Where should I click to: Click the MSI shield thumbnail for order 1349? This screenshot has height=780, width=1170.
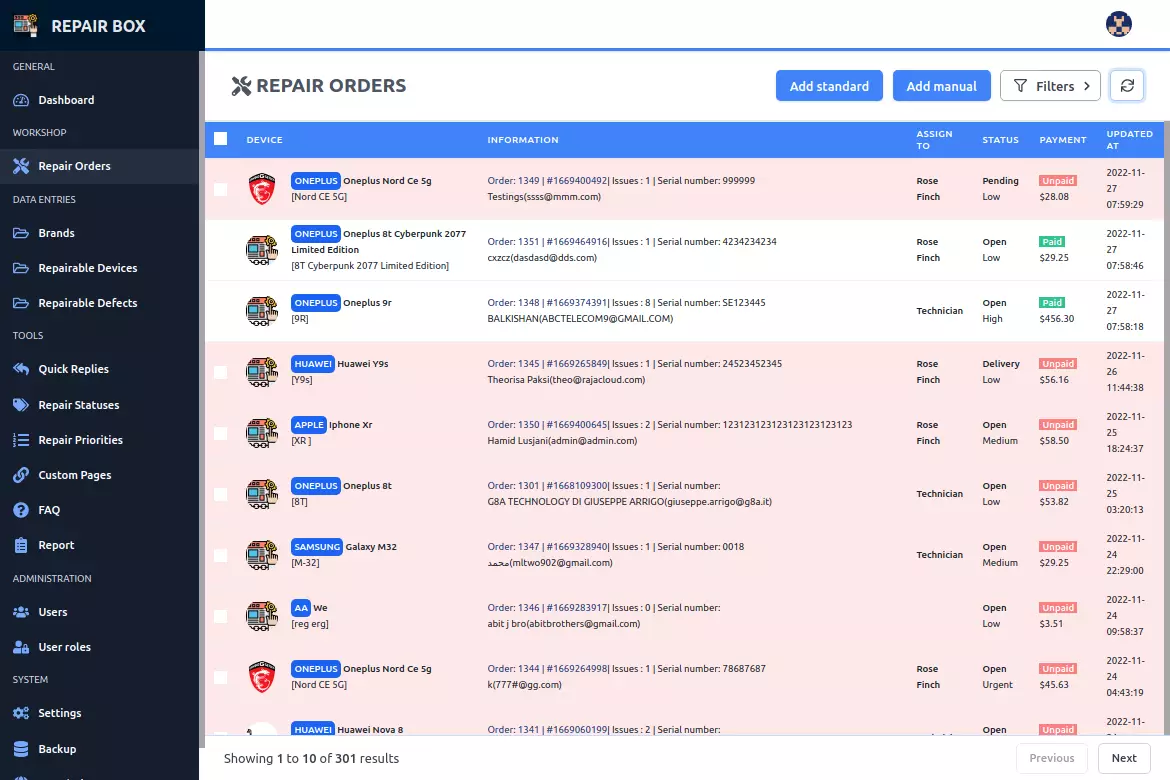(x=262, y=189)
